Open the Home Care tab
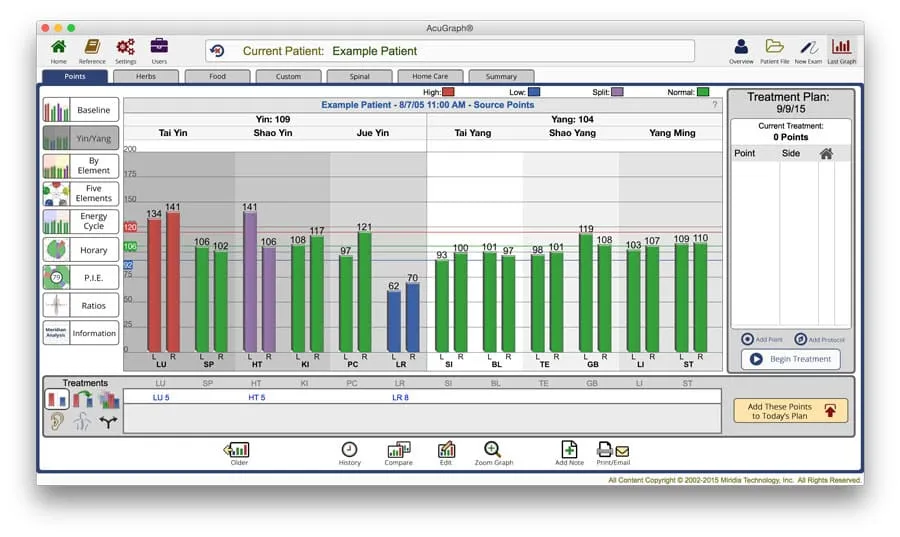Image resolution: width=900 pixels, height=537 pixels. [x=431, y=76]
